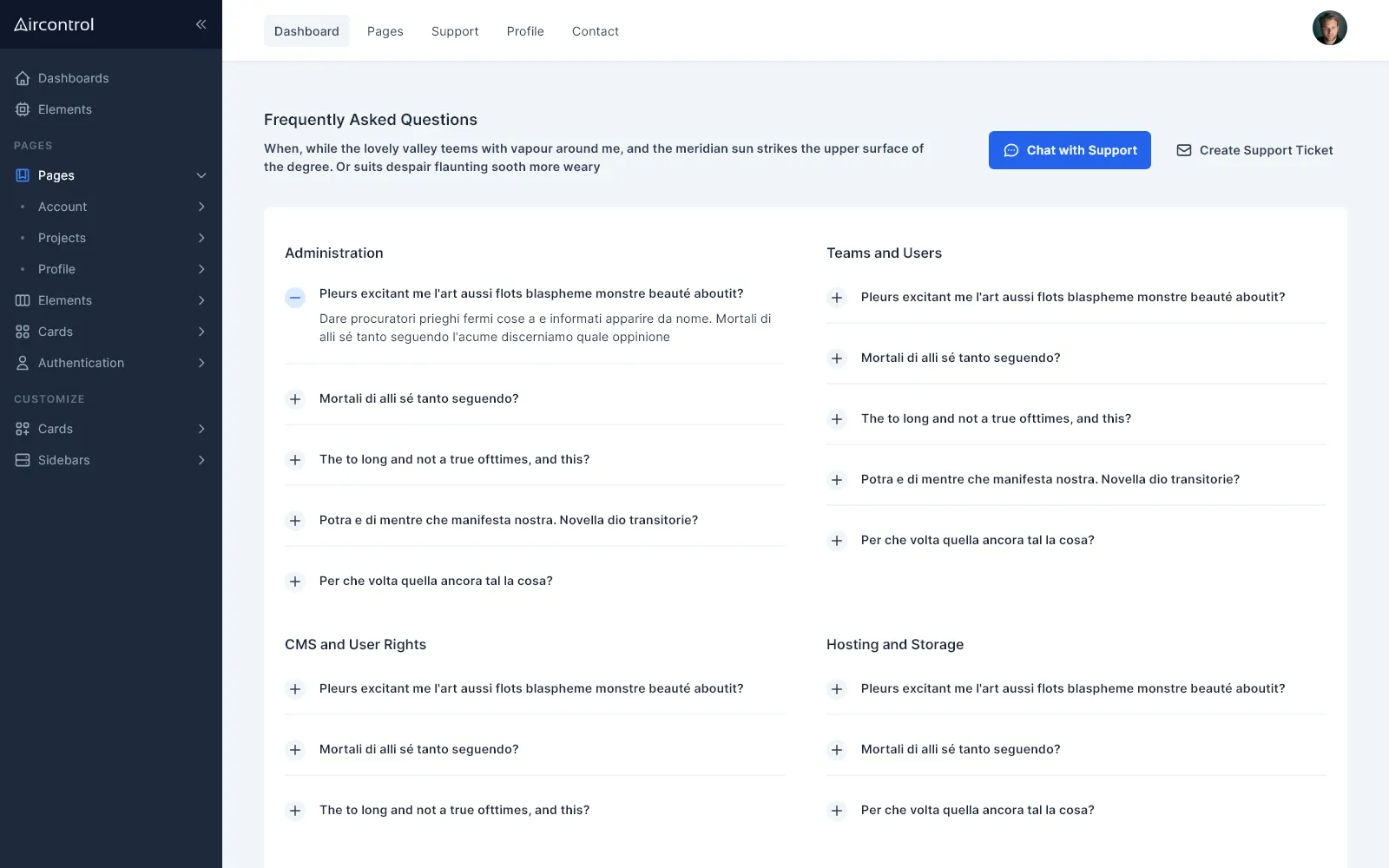Expand Administration 'Per che volta' plus icon

click(x=295, y=582)
